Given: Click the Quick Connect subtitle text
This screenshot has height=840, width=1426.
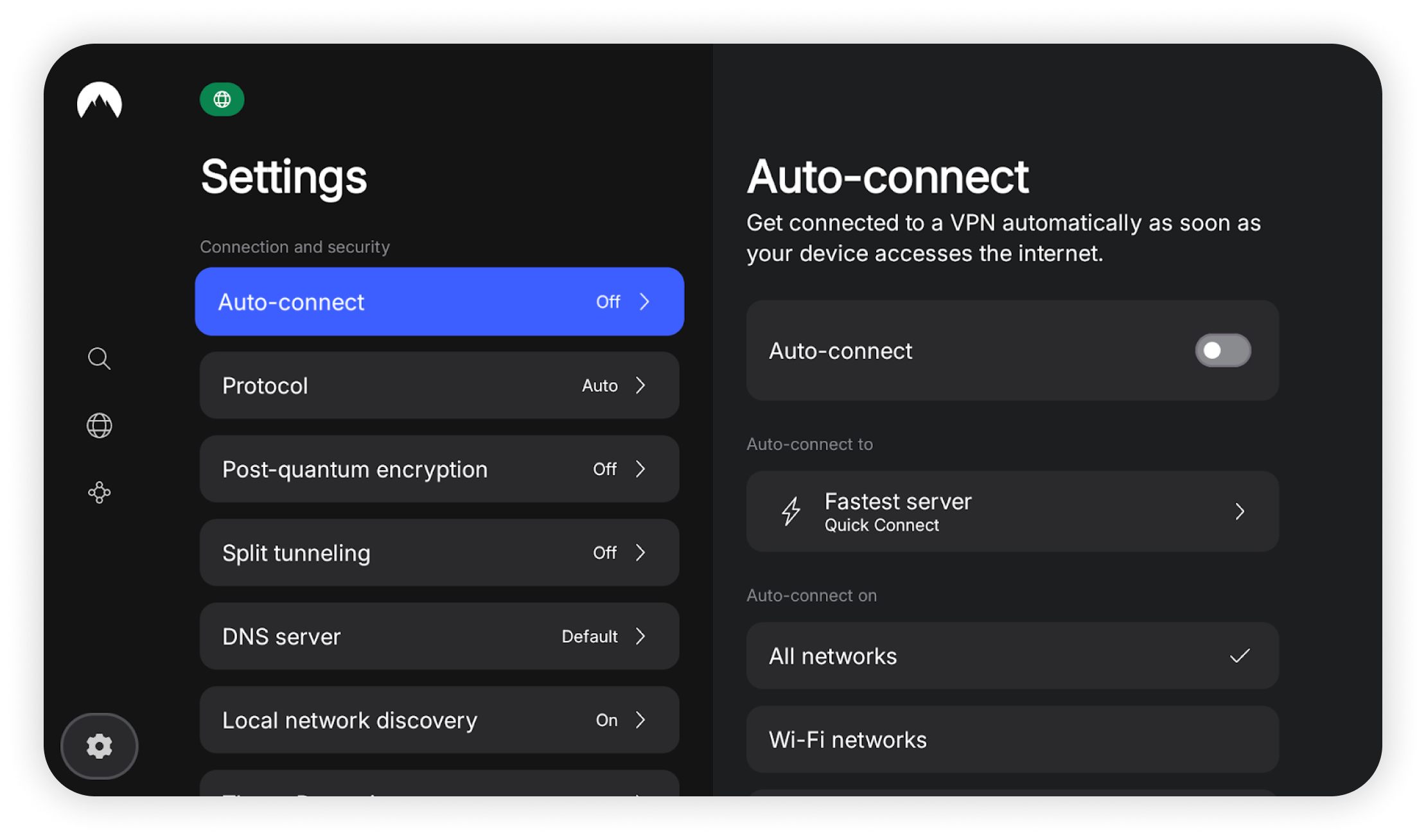Looking at the screenshot, I should coord(881,525).
